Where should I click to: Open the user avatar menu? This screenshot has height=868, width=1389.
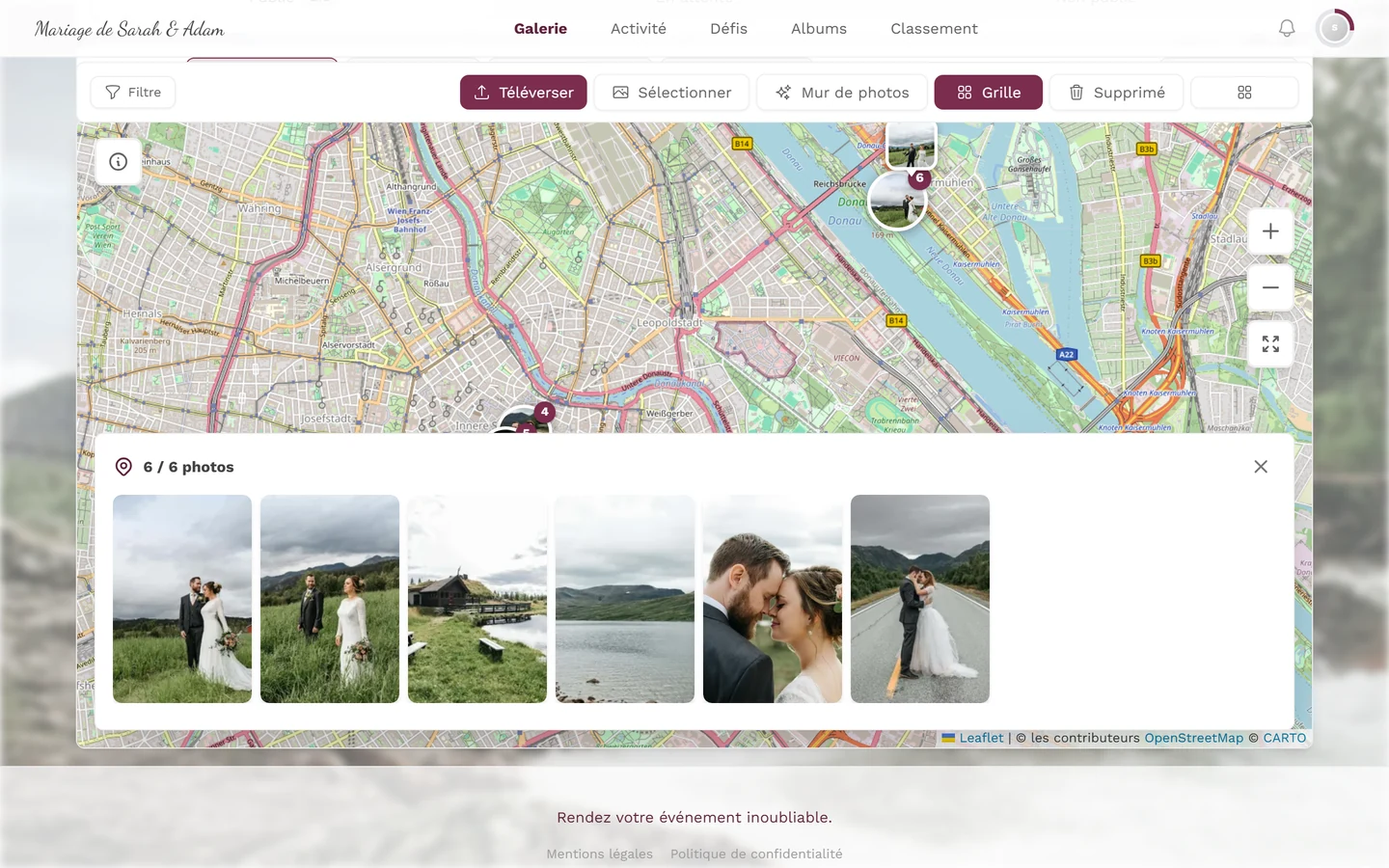coord(1335,29)
